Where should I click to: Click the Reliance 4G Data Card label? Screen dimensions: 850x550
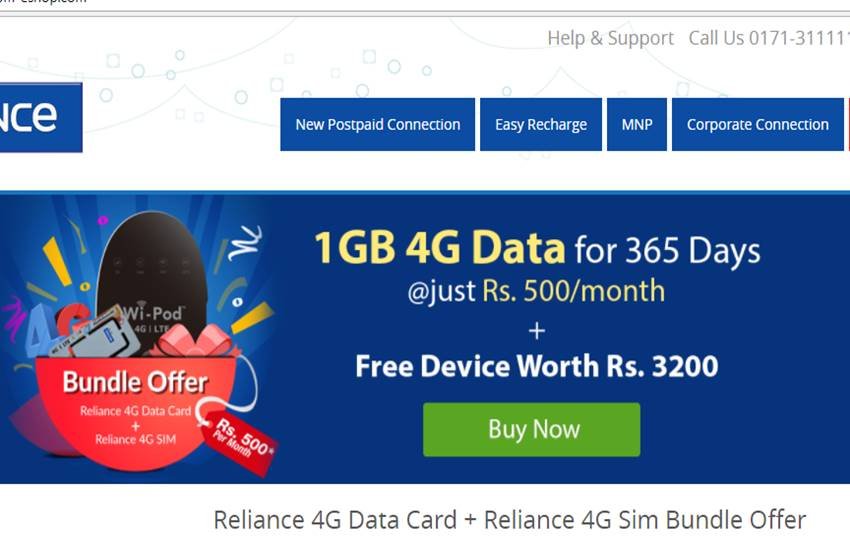click(x=136, y=411)
